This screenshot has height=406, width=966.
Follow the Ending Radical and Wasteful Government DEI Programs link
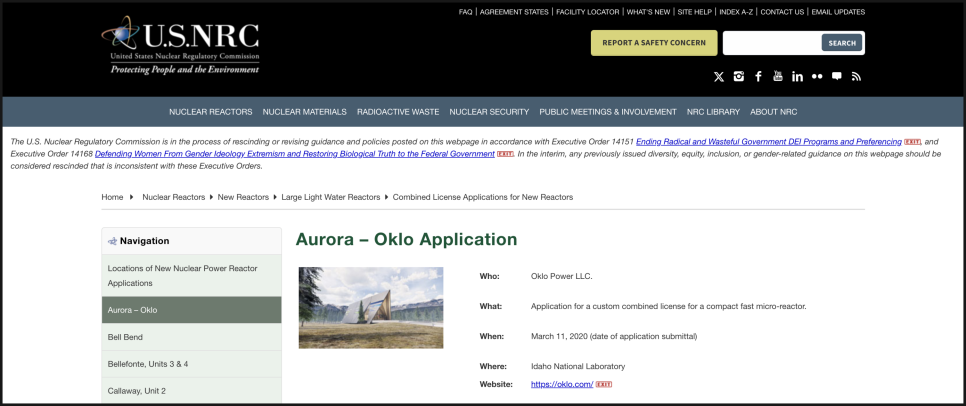click(x=769, y=142)
